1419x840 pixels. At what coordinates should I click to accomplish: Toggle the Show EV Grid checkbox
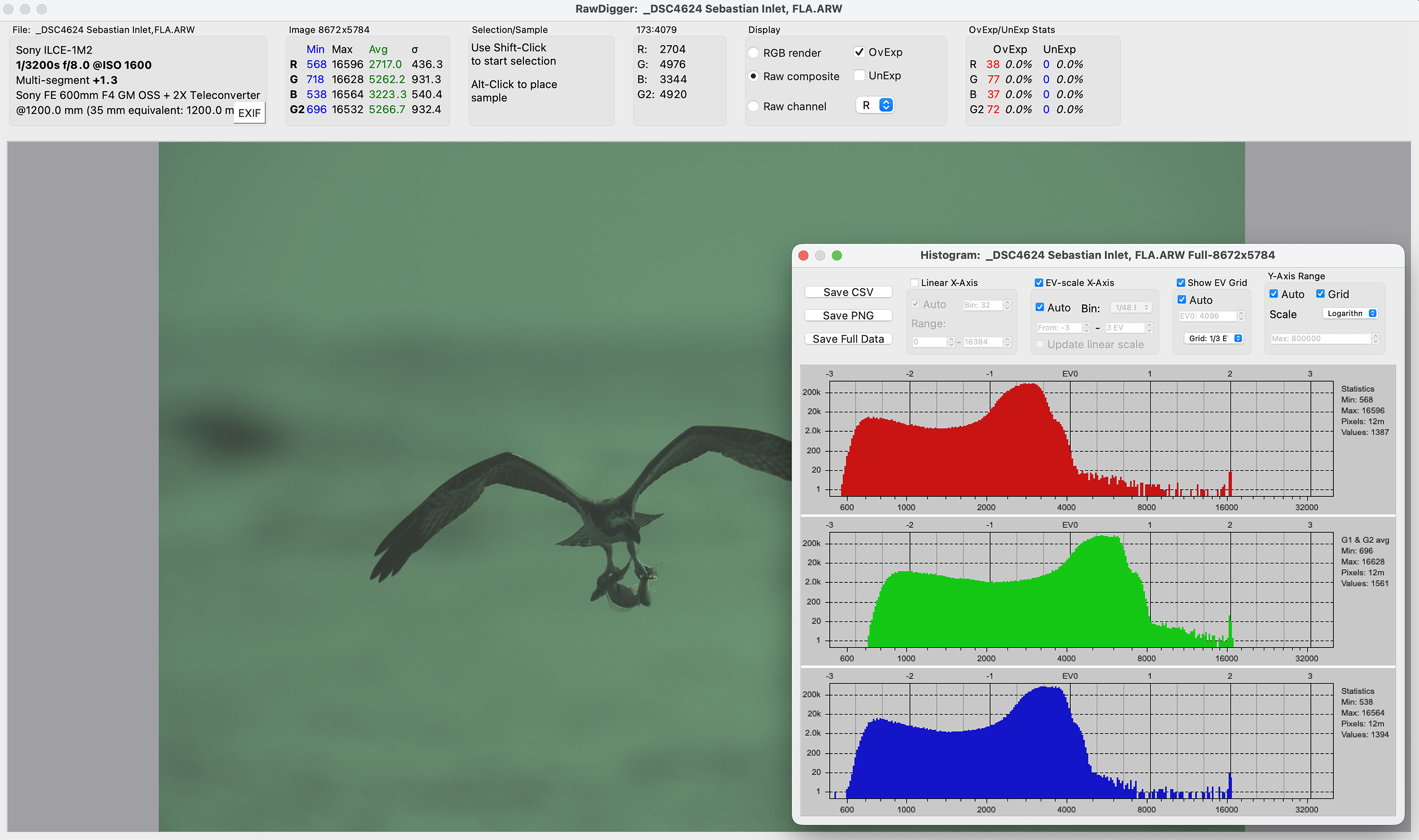point(1180,282)
